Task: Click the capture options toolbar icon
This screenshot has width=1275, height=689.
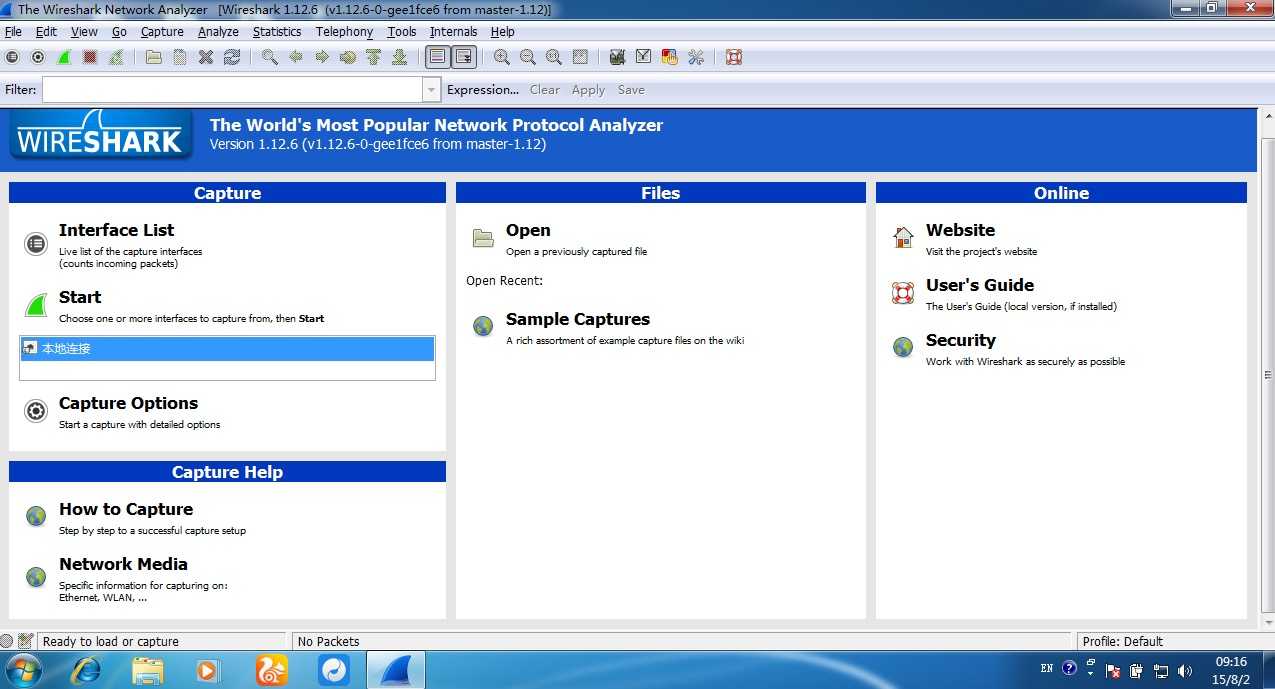Action: point(38,57)
